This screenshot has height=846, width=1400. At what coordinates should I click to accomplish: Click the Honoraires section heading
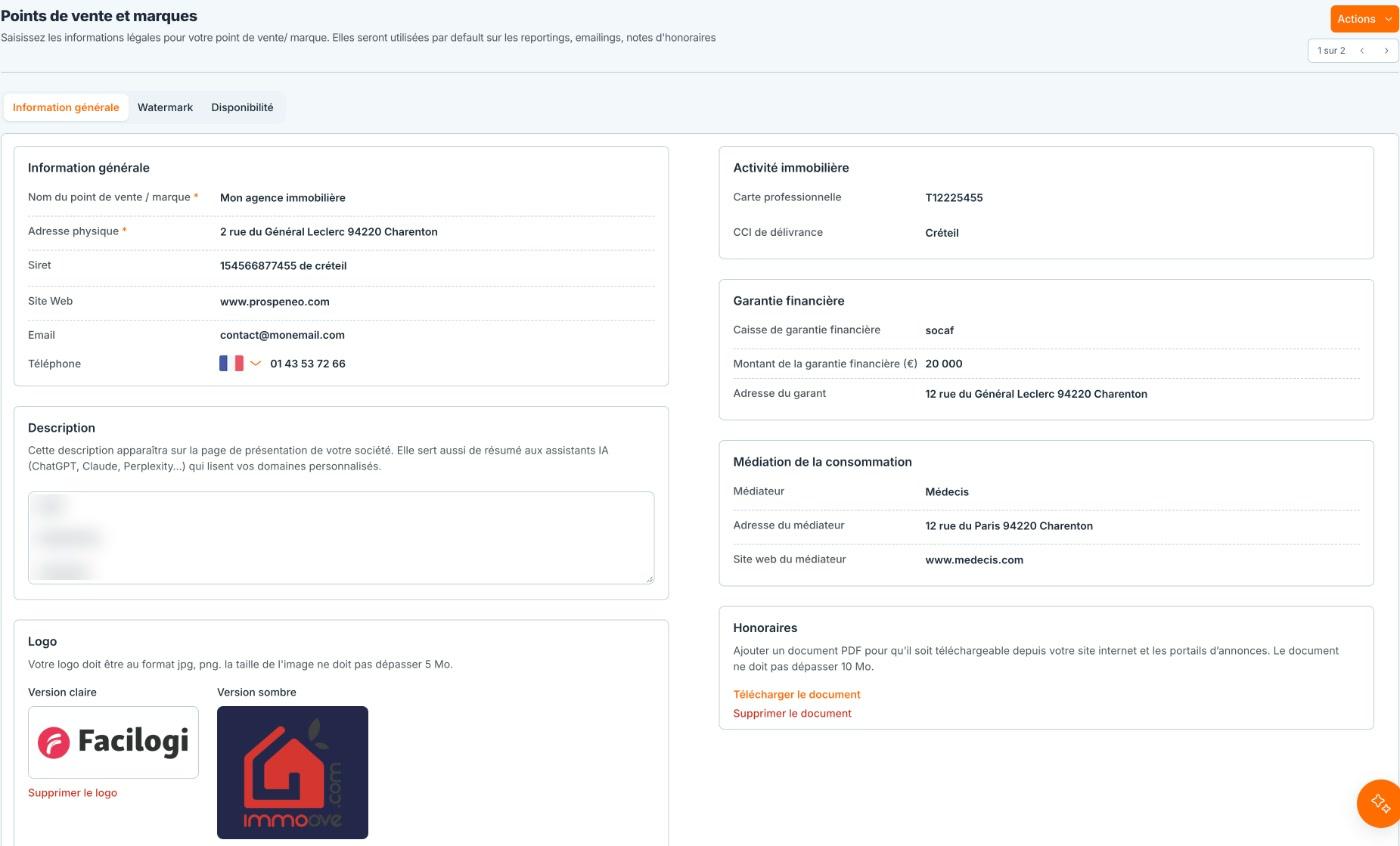(765, 628)
